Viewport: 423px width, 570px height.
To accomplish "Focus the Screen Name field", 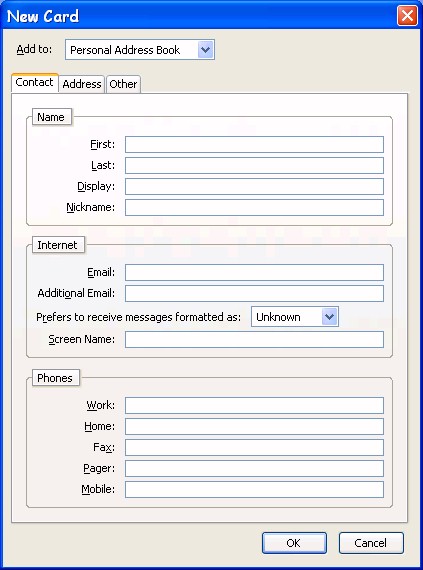I will [x=254, y=339].
